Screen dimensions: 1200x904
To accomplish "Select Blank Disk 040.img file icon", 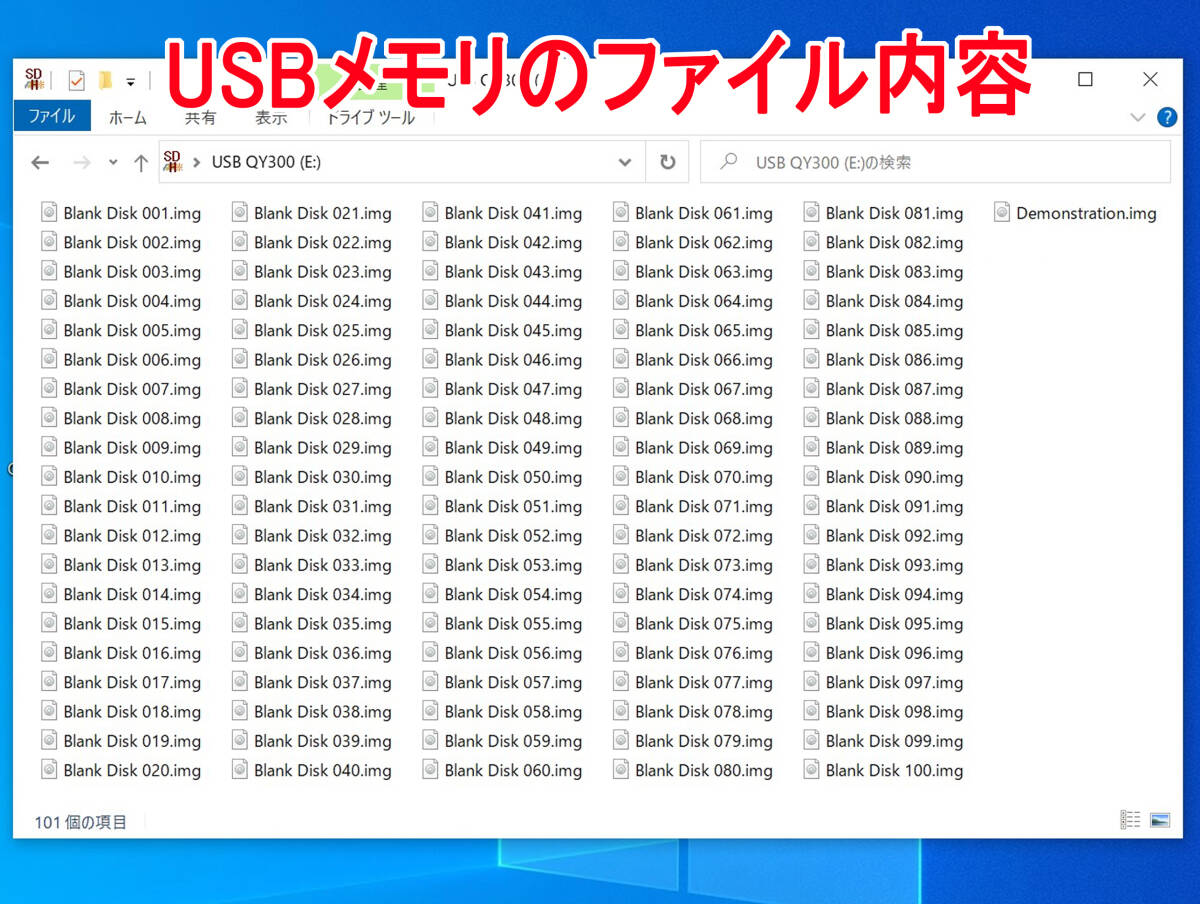I will [x=240, y=769].
